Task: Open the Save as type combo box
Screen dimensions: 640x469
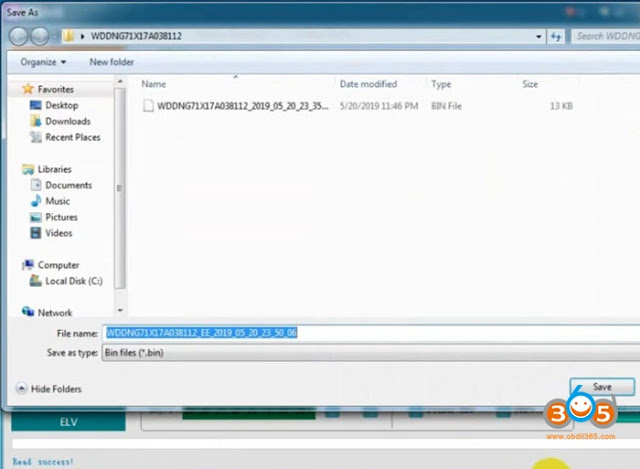Action: click(371, 353)
